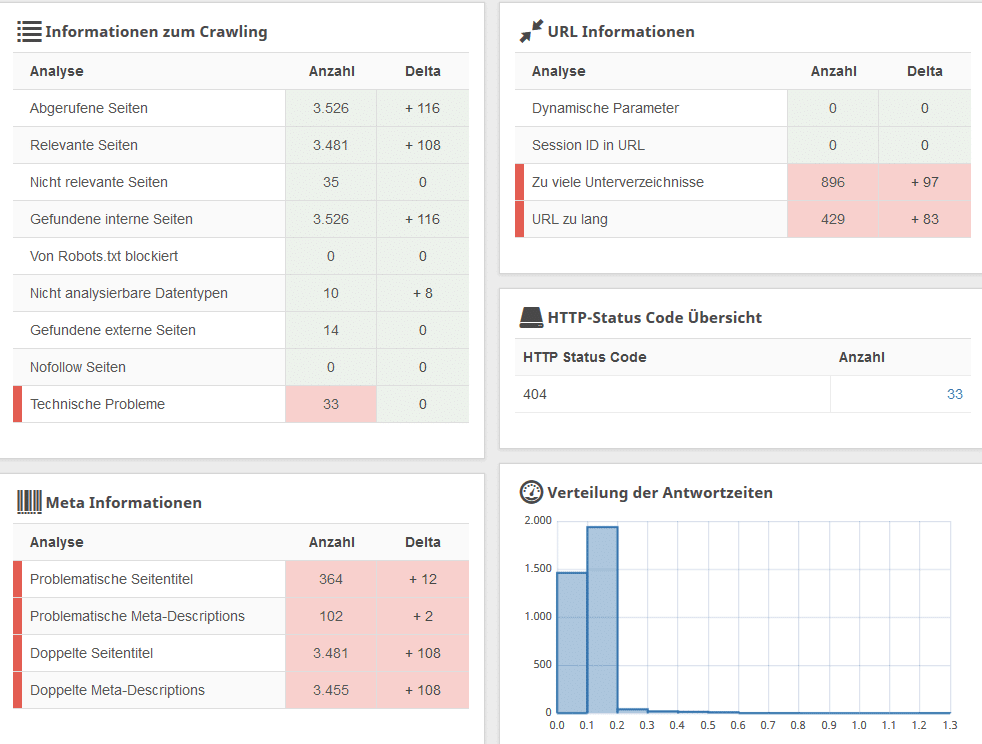Viewport: 982px width, 744px height.
Task: Click the barcode icon beside Meta Informationen
Action: (x=29, y=502)
